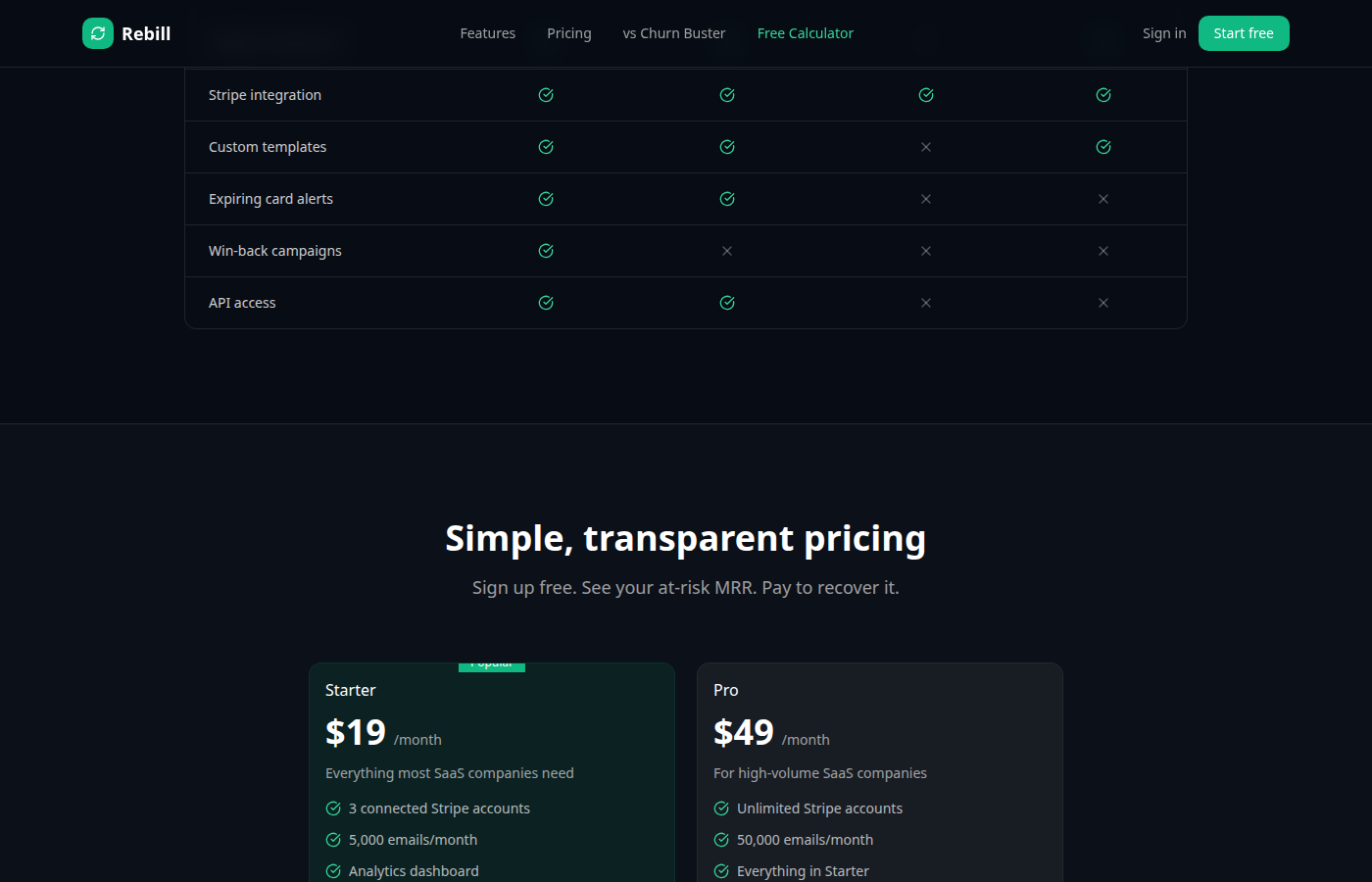Click the X icon for Win-back campaigns second column

pos(727,251)
